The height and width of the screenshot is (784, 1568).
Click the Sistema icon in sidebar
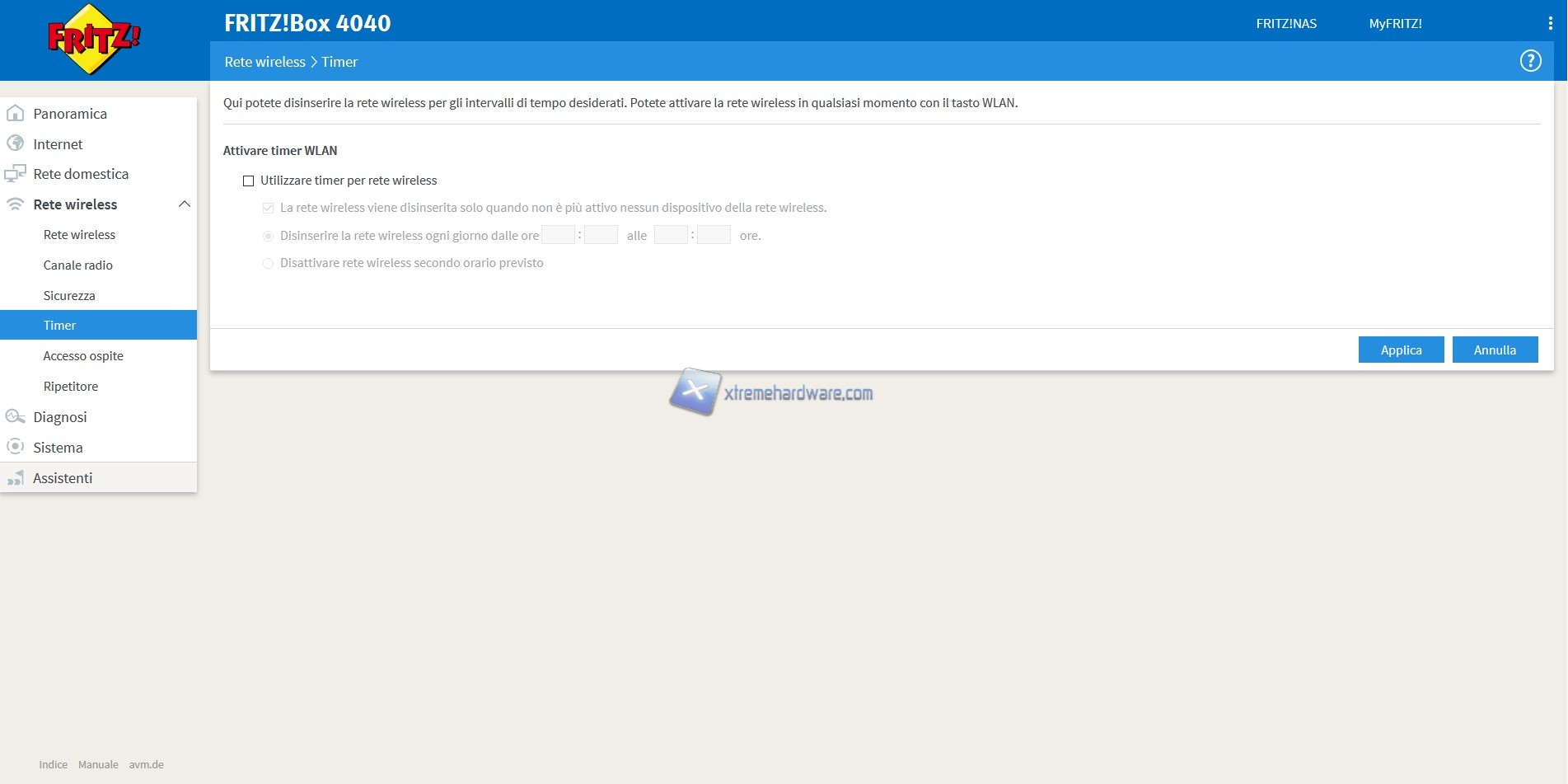(15, 447)
